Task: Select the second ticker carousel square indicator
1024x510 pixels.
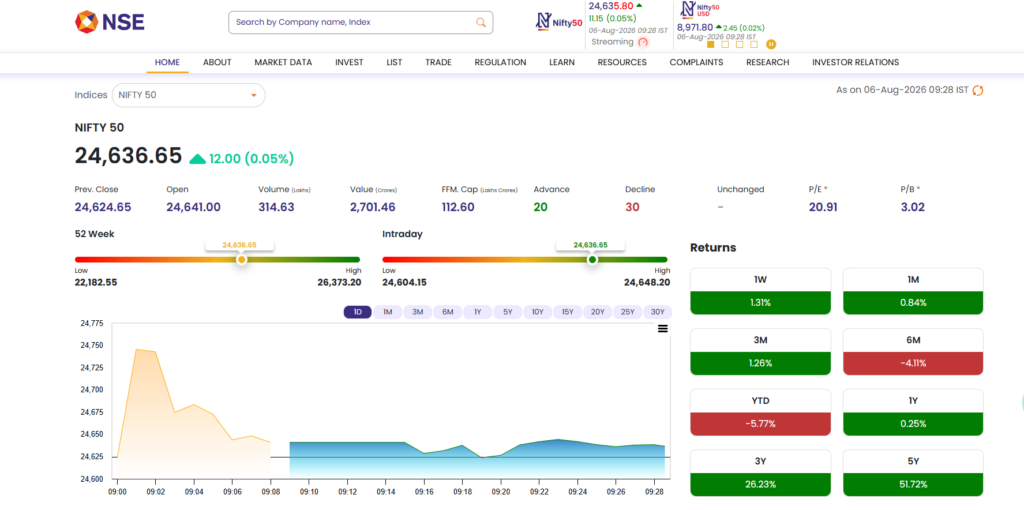Action: (x=726, y=44)
